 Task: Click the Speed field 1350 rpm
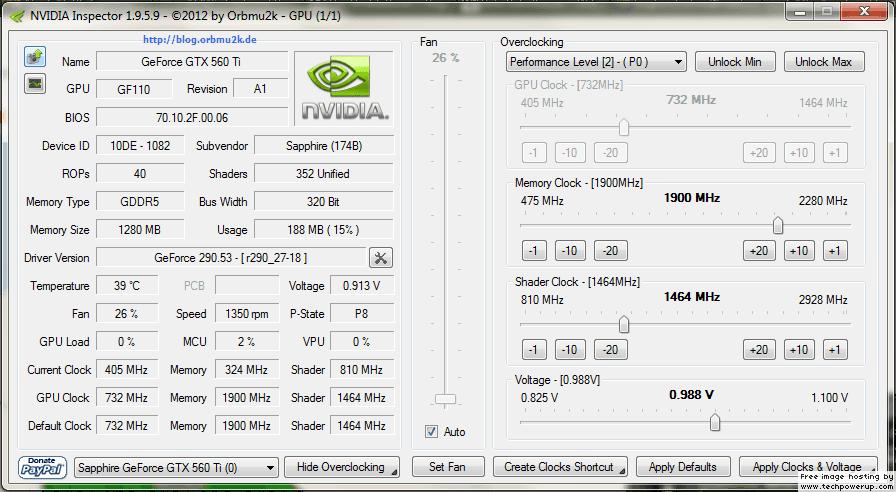click(247, 314)
